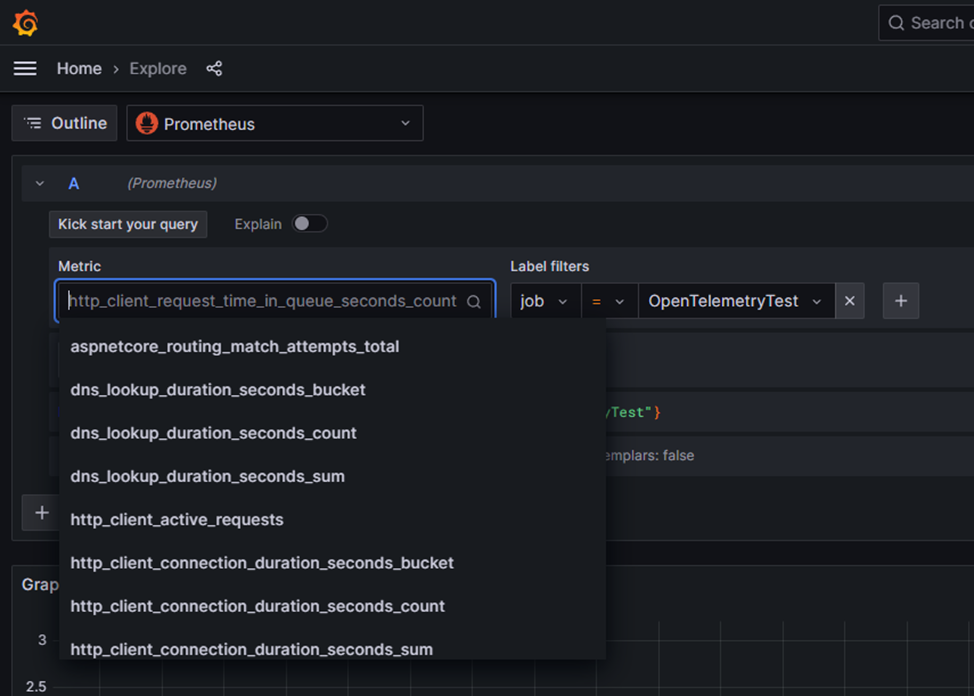Click the search icon in the top Search bar
974x696 pixels.
tap(896, 23)
